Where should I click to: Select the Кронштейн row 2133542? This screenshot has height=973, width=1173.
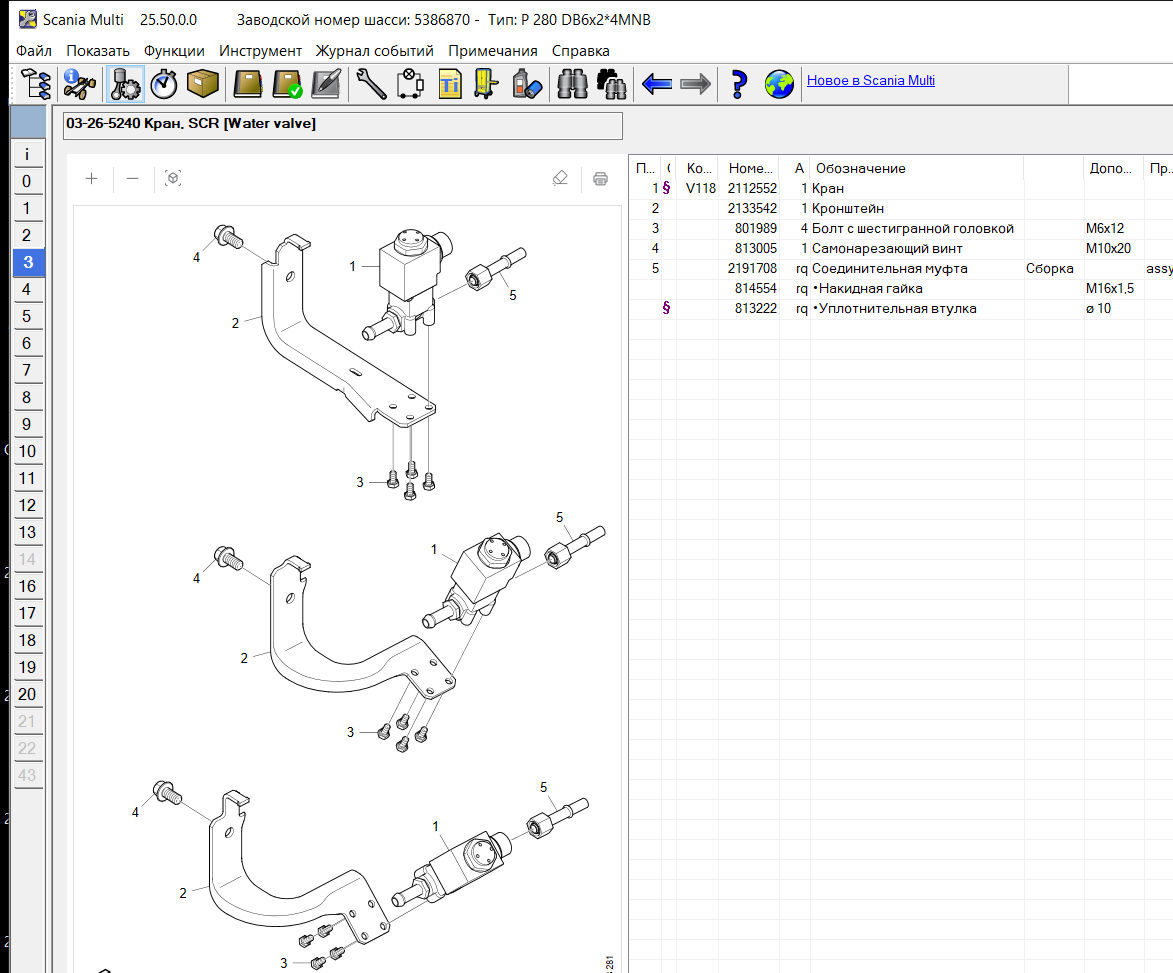click(x=901, y=209)
